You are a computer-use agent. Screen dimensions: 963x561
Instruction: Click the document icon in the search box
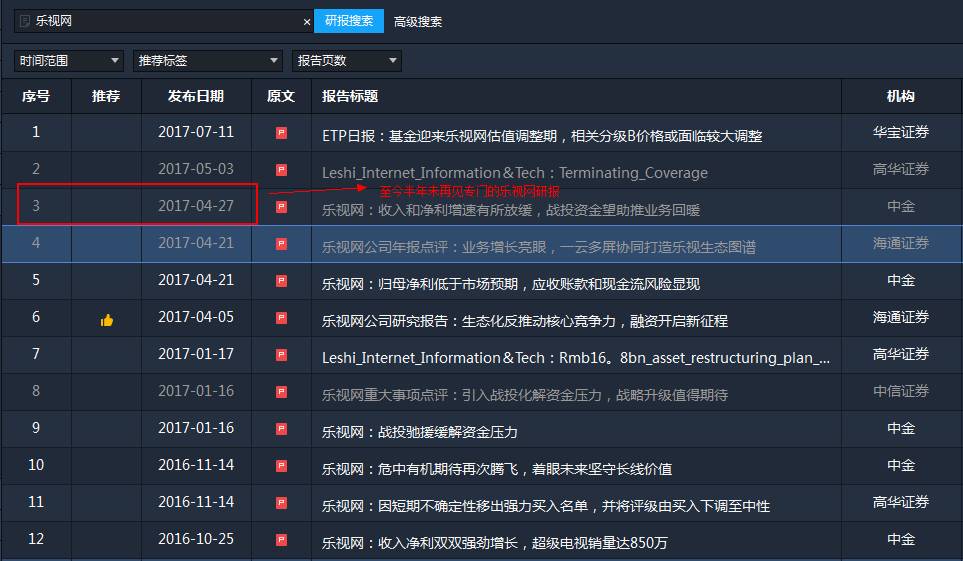coord(25,22)
